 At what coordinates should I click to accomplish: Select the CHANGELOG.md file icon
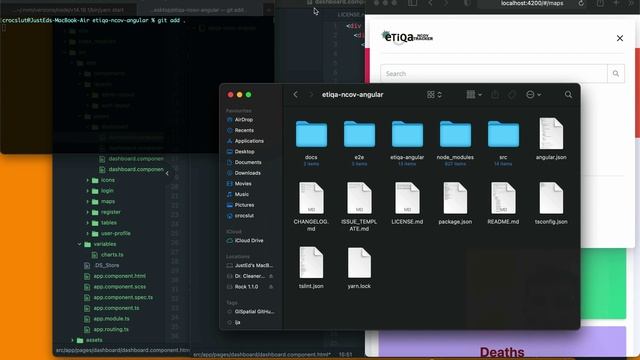(x=311, y=198)
